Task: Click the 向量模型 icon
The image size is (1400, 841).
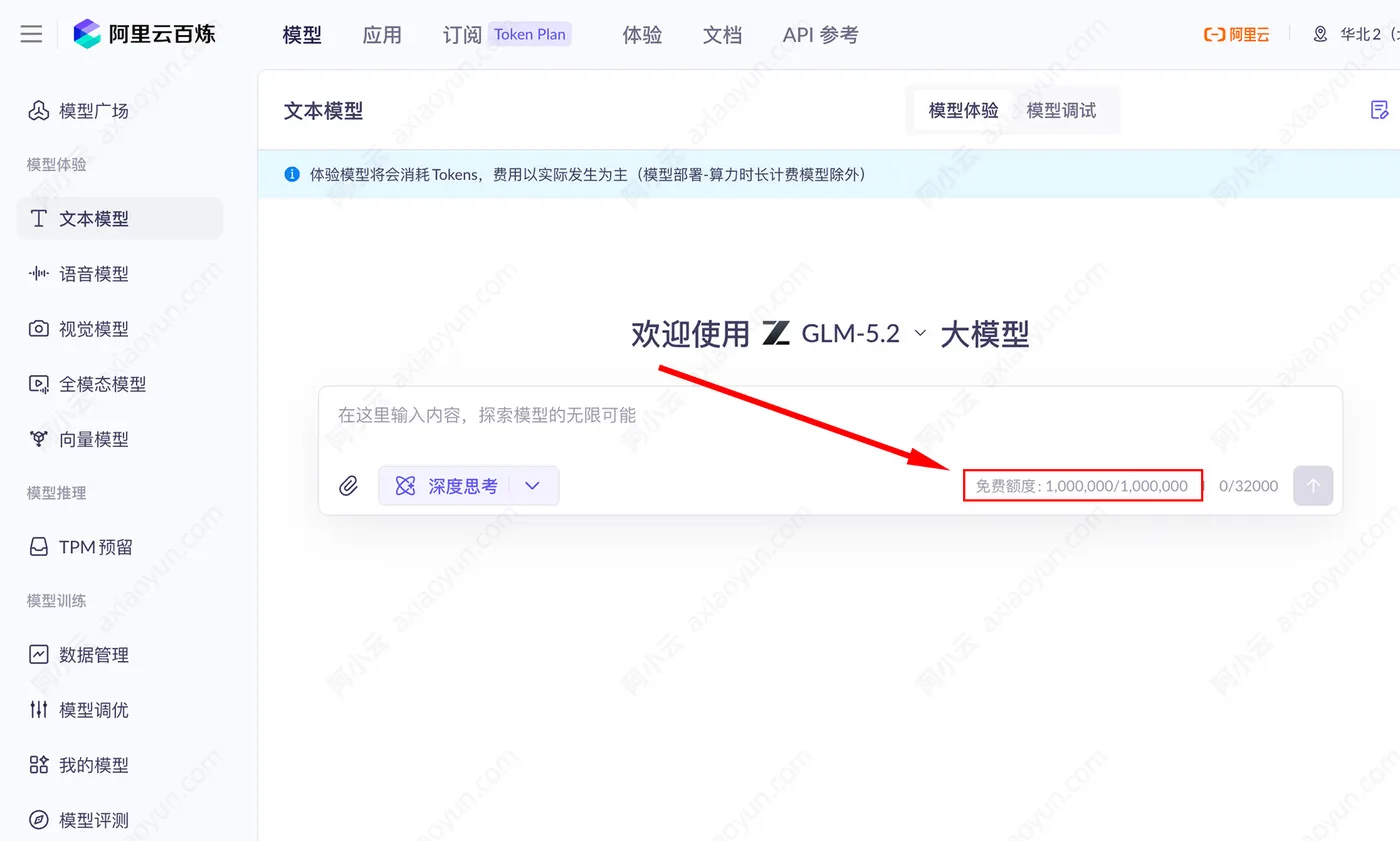Action: coord(38,438)
